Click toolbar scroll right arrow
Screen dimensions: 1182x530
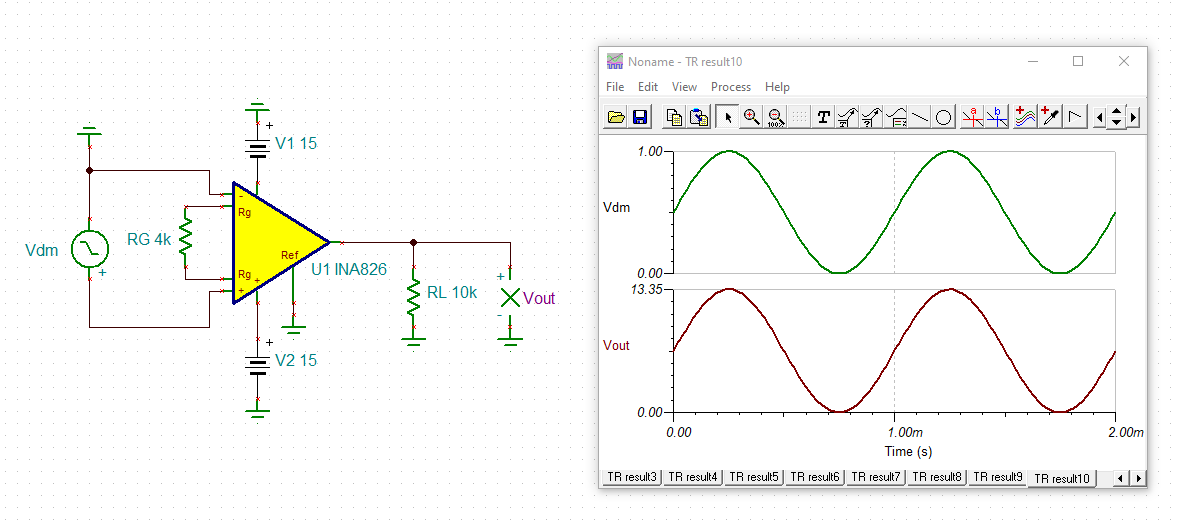click(1132, 118)
